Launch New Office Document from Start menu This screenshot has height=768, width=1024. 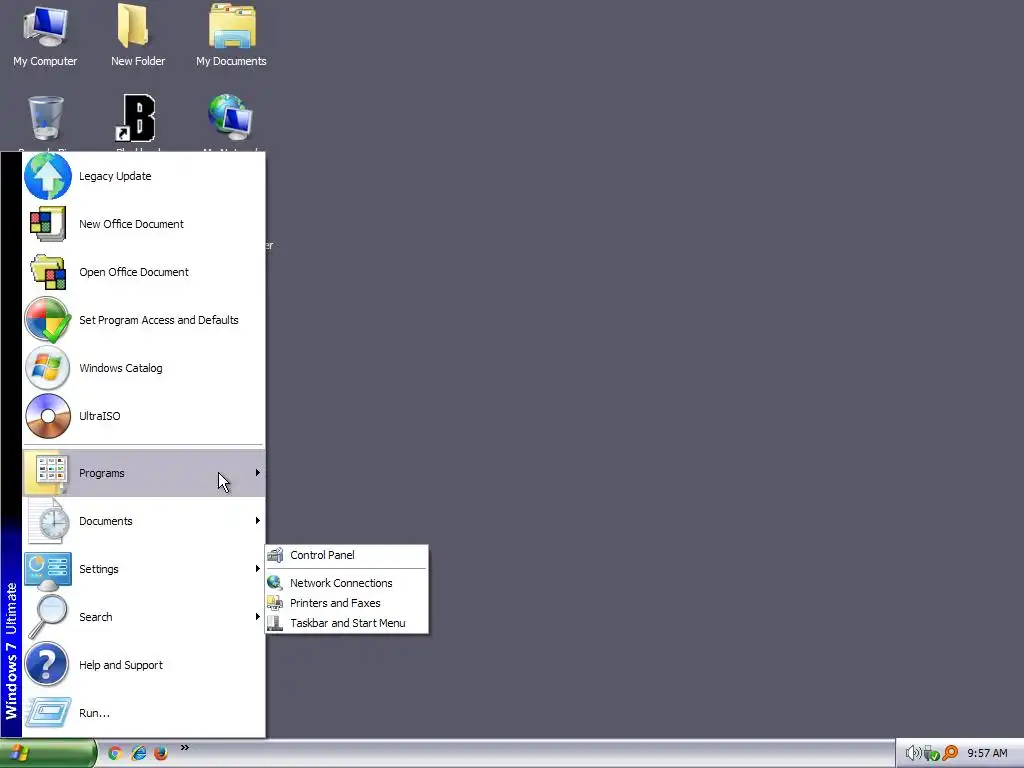tap(144, 224)
